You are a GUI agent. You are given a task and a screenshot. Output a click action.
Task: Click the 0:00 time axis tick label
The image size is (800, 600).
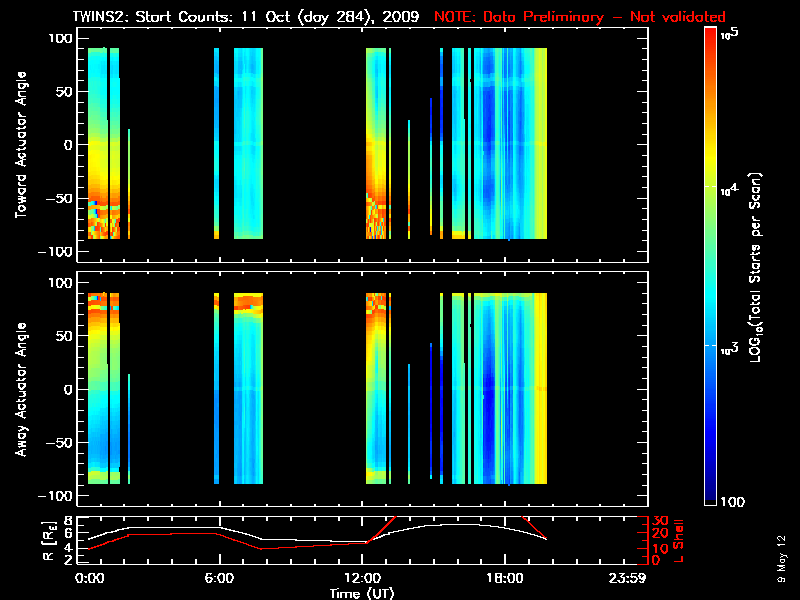point(89,578)
